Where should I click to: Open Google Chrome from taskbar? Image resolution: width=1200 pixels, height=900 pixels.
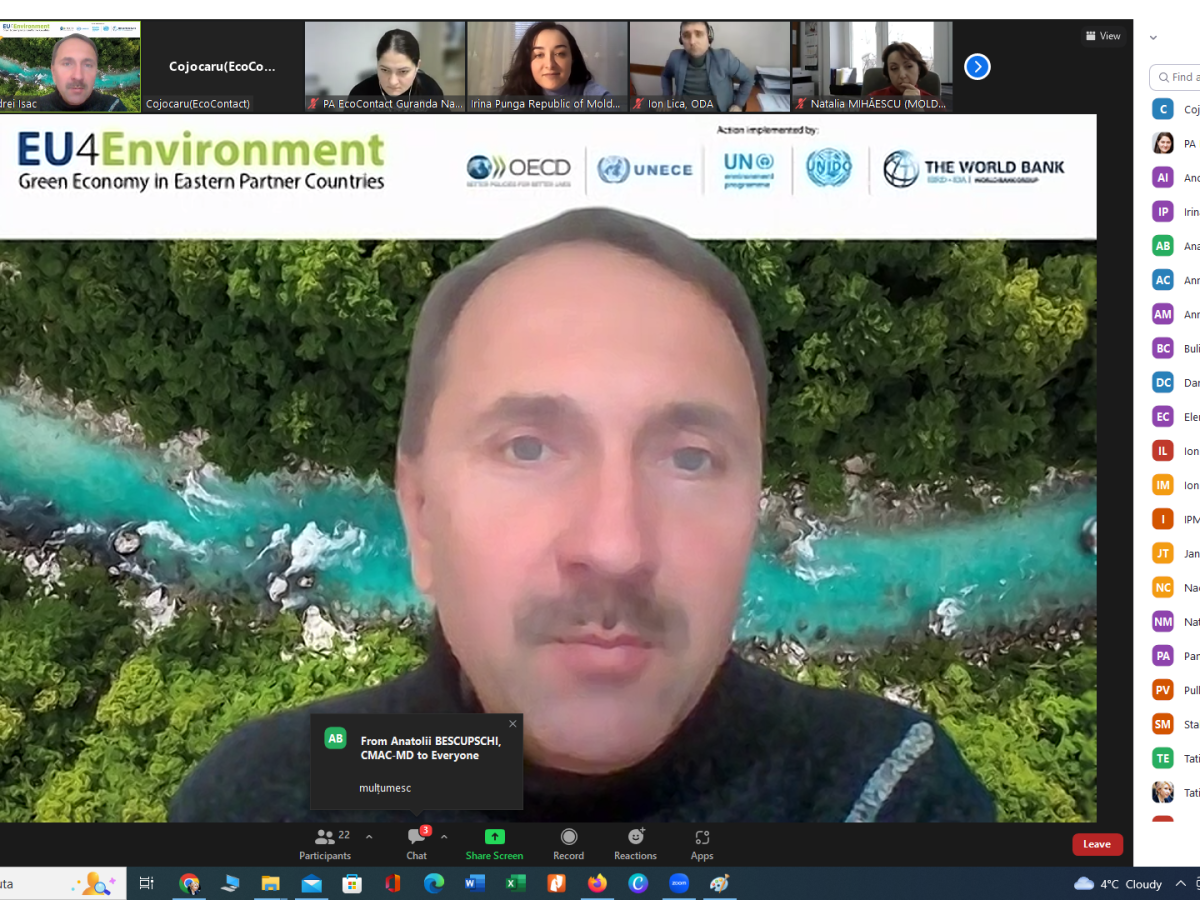(189, 884)
